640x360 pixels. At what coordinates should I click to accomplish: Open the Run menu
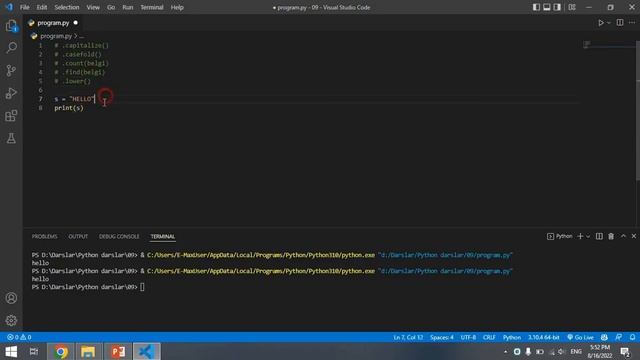click(128, 7)
